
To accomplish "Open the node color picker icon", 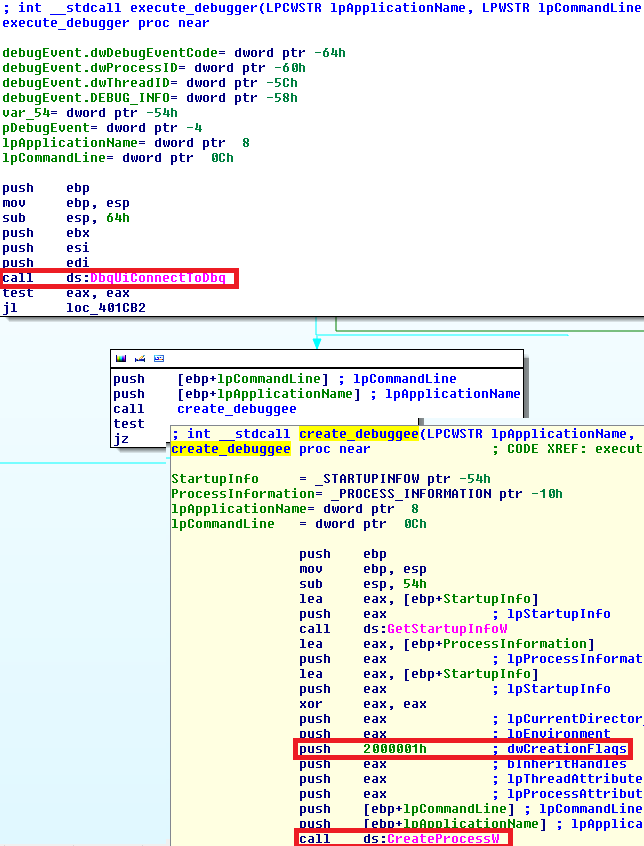I will (121, 358).
